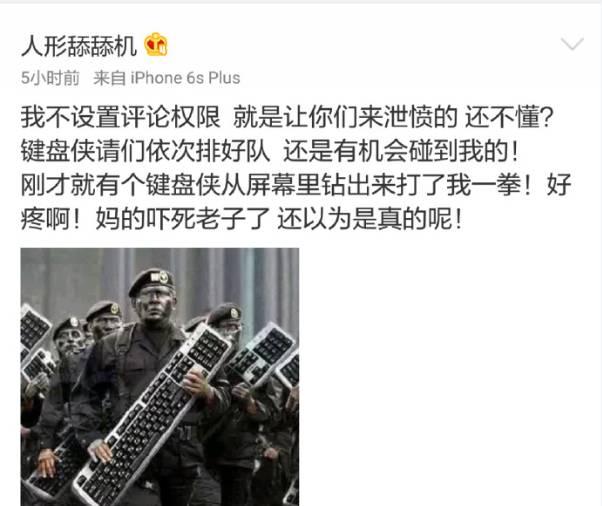Click the post line starting 刚才就有个键盘侠

tap(296, 185)
